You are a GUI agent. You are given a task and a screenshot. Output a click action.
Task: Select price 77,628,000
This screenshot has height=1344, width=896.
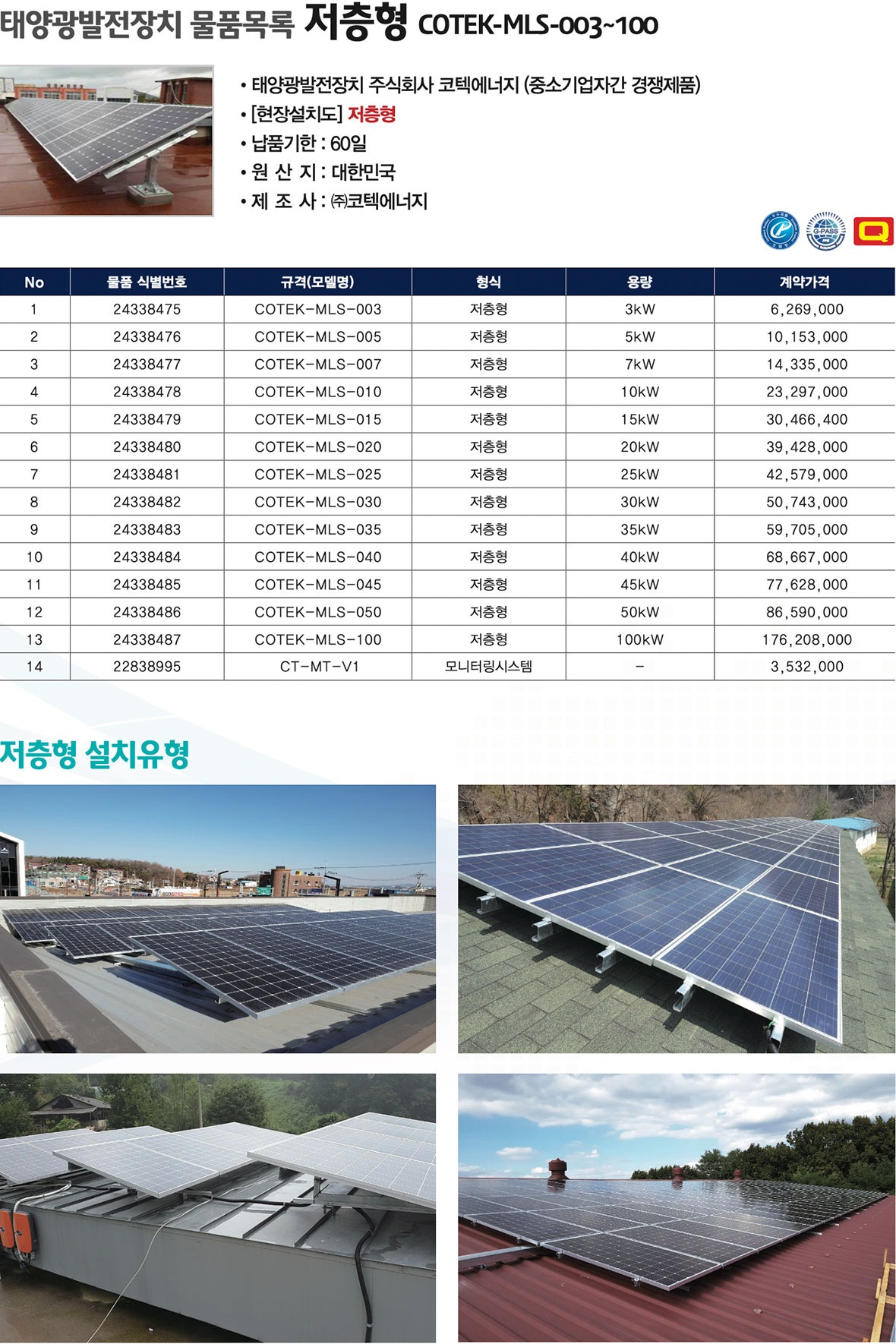[807, 585]
